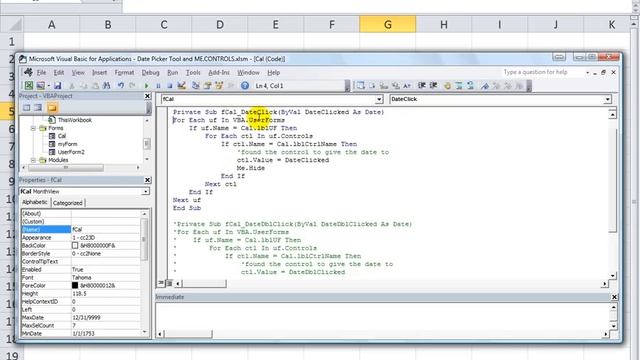Open the Insert UserForm dropdown arrow
640x360 pixels.
[x=49, y=86]
